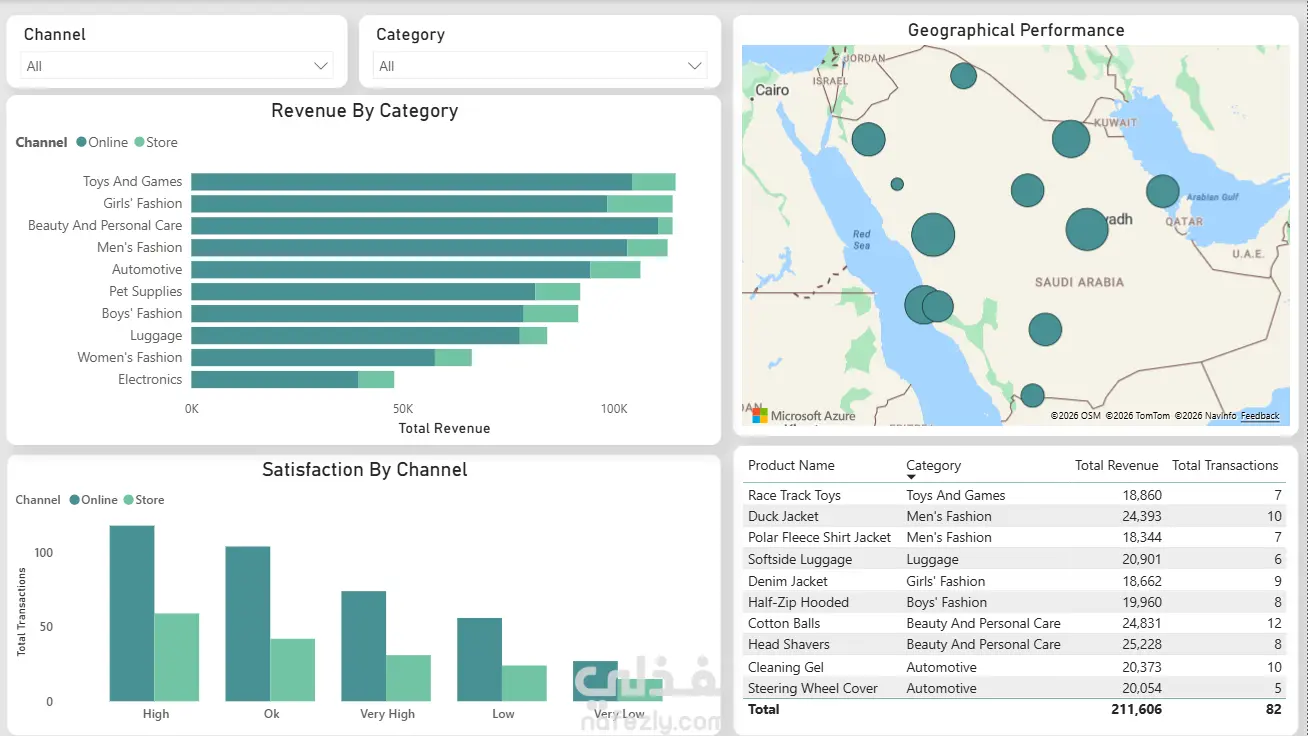The height and width of the screenshot is (736, 1308).
Task: Sort table by Total Revenue header
Action: pos(1116,465)
